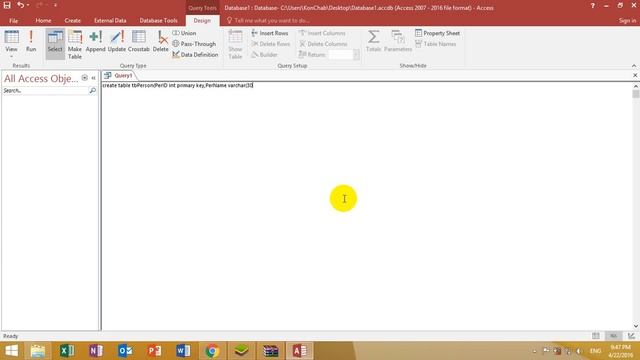
Task: Click Delete Rows in Query Setup
Action: click(x=271, y=44)
